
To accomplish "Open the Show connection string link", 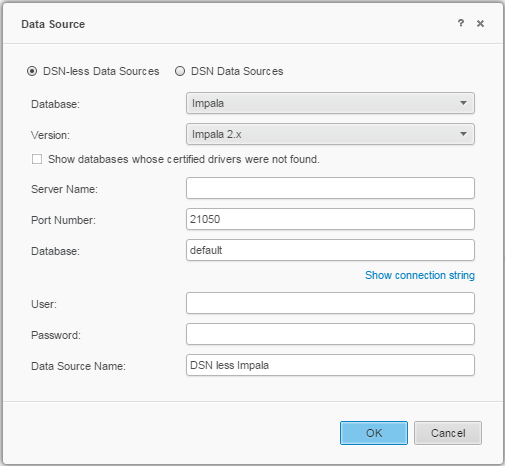I will pos(420,275).
